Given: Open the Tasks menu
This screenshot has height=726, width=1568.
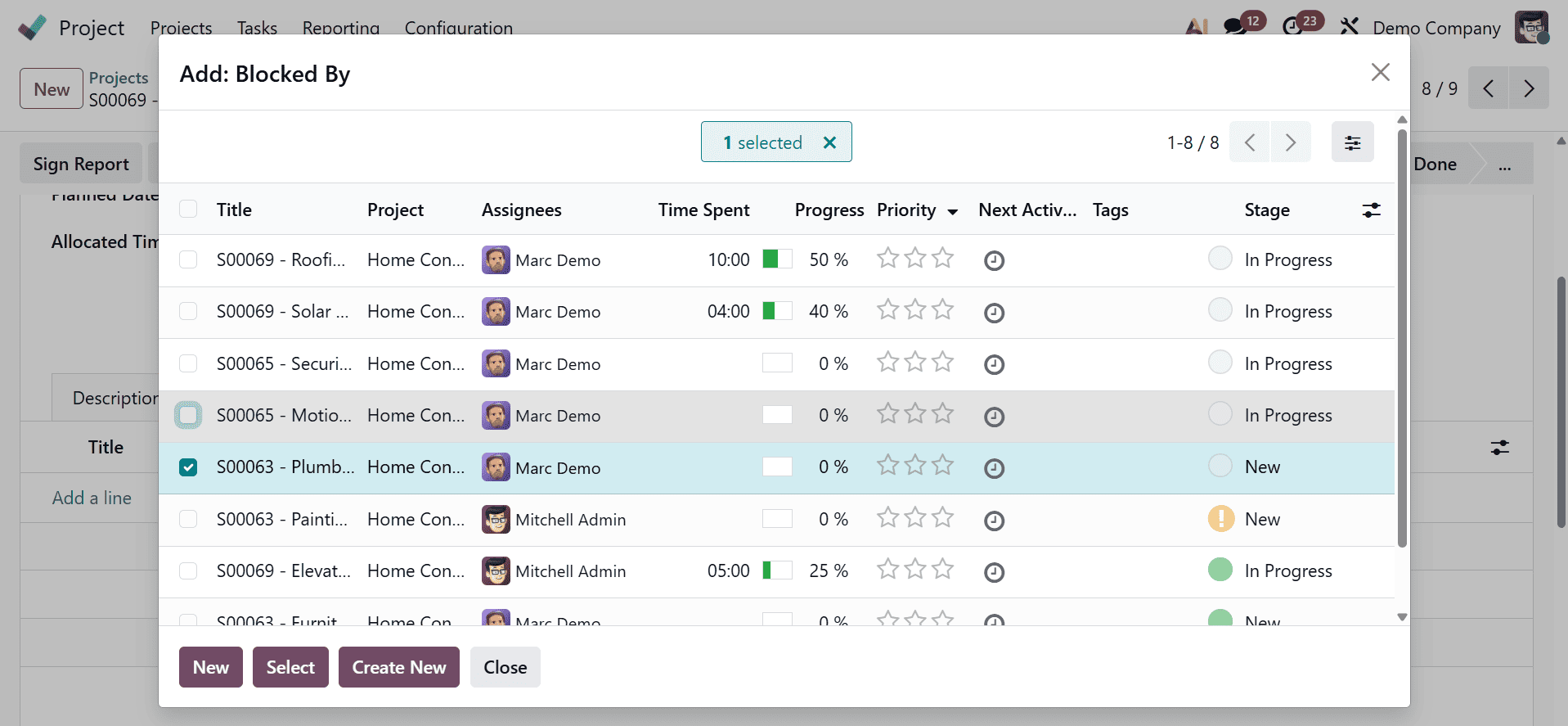Looking at the screenshot, I should tap(257, 28).
